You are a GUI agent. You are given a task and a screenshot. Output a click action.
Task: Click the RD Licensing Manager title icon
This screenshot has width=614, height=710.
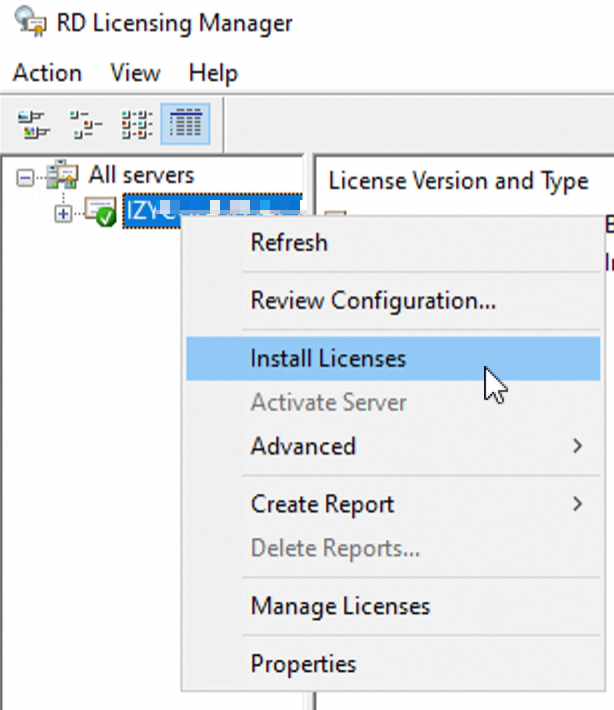point(30,22)
